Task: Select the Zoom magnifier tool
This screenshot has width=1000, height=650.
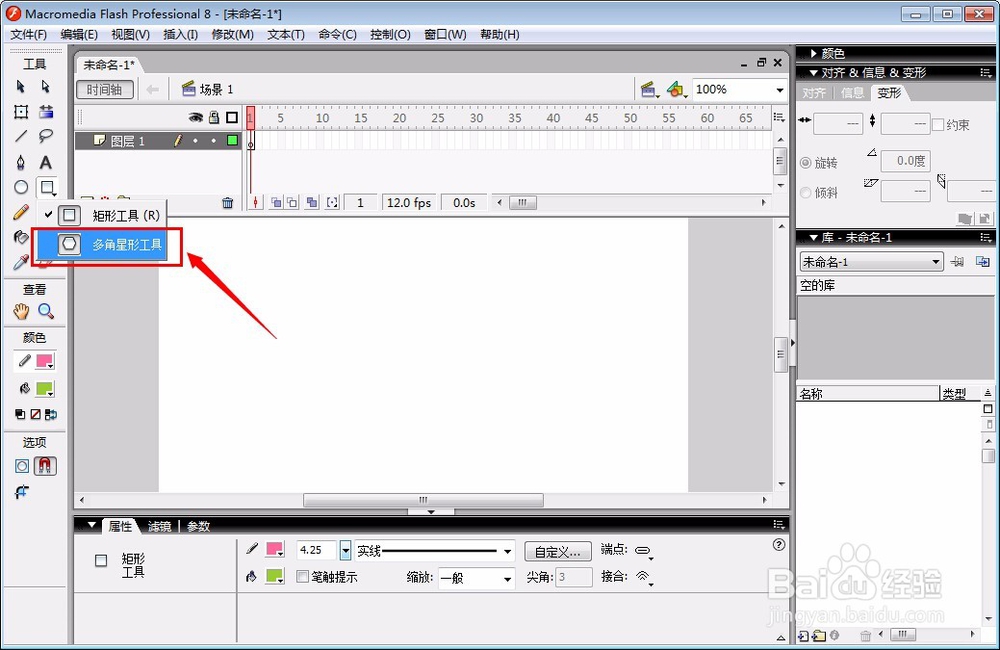Action: (45, 311)
